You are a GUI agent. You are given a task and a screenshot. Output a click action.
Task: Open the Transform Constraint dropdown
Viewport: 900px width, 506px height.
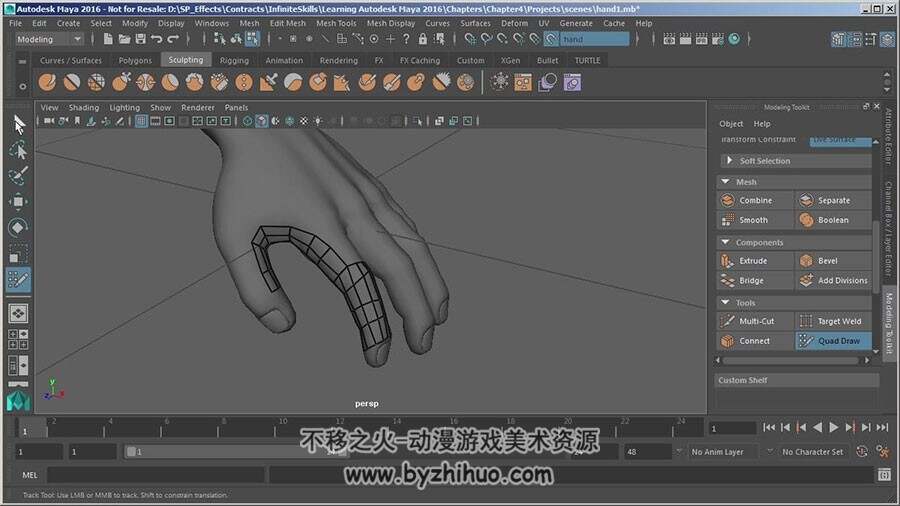click(x=840, y=140)
